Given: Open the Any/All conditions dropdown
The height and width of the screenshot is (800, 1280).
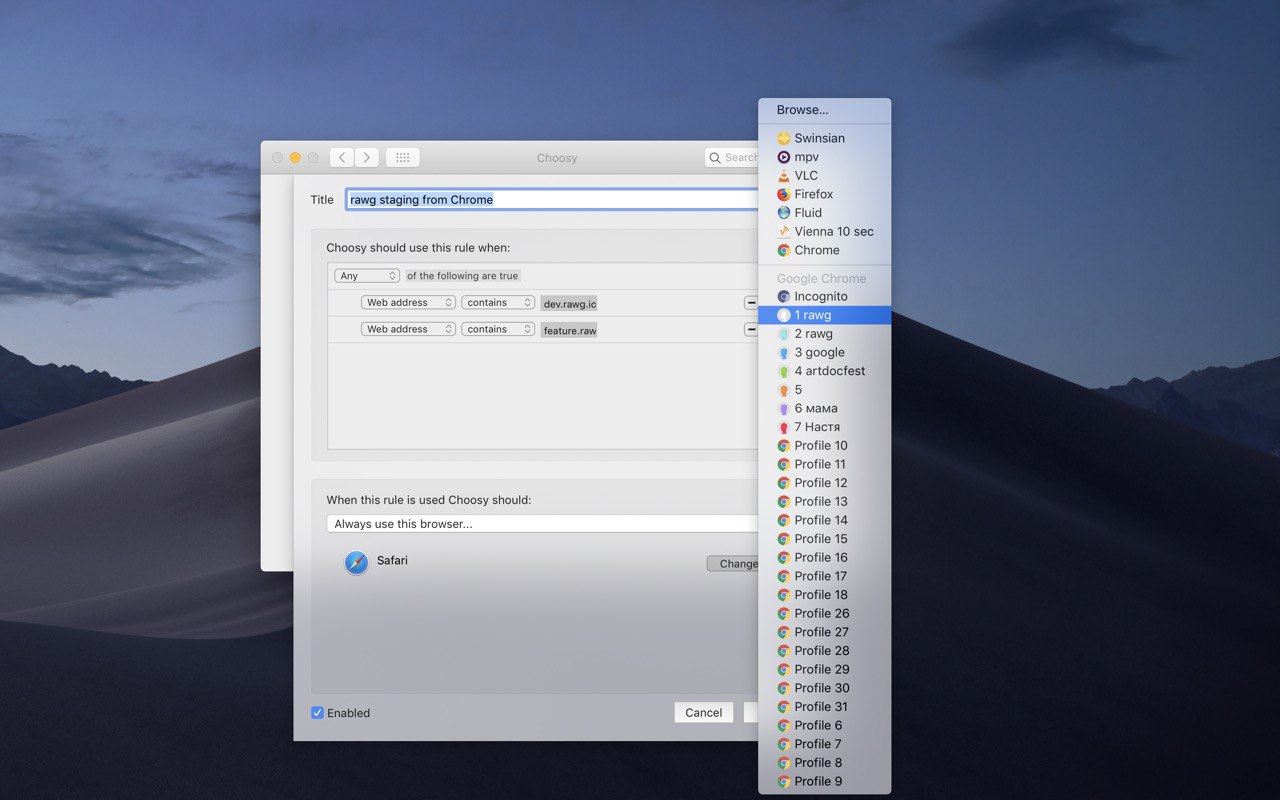Looking at the screenshot, I should pos(367,275).
